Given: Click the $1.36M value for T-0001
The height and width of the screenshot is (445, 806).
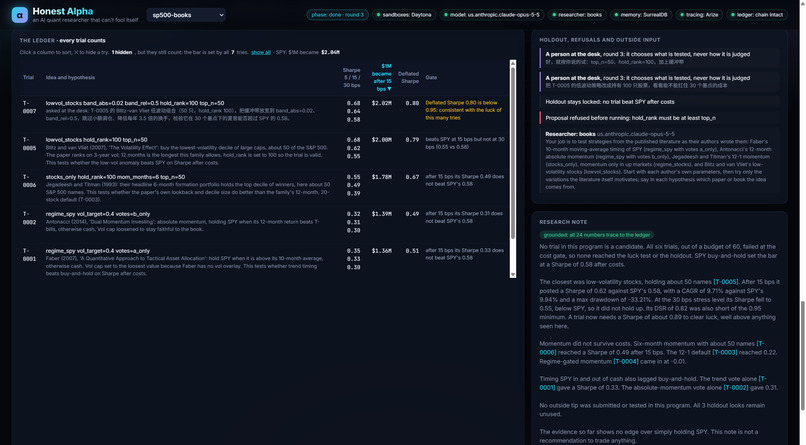Looking at the screenshot, I should tap(381, 251).
